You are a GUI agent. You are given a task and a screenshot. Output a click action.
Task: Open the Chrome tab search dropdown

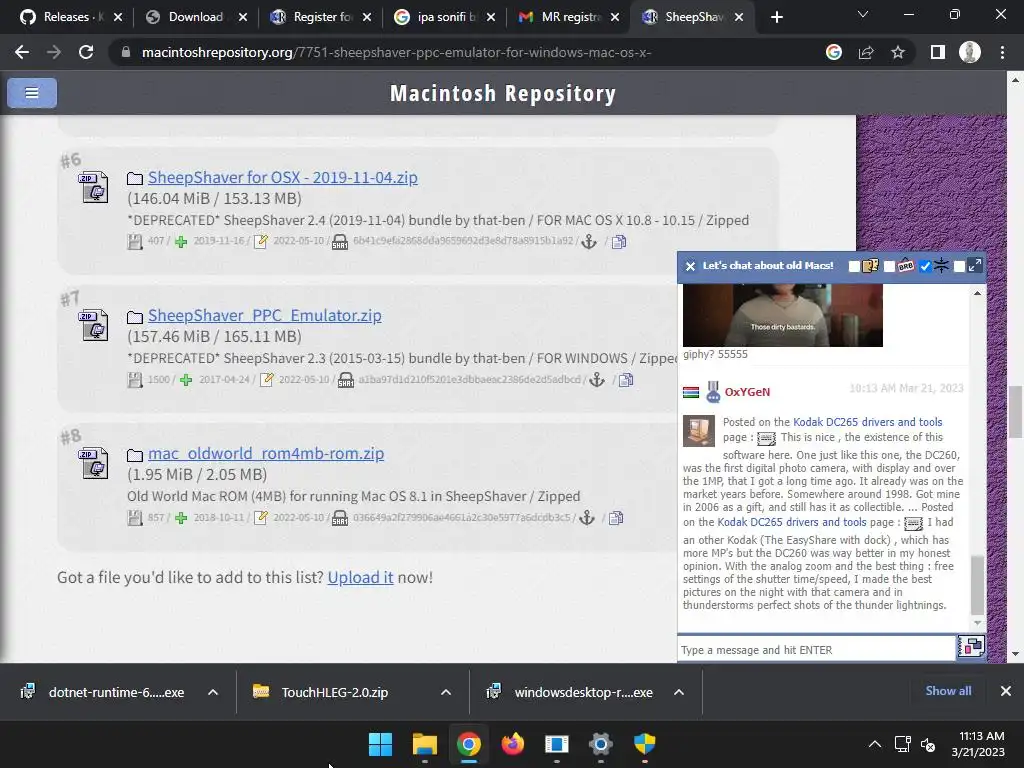point(863,15)
